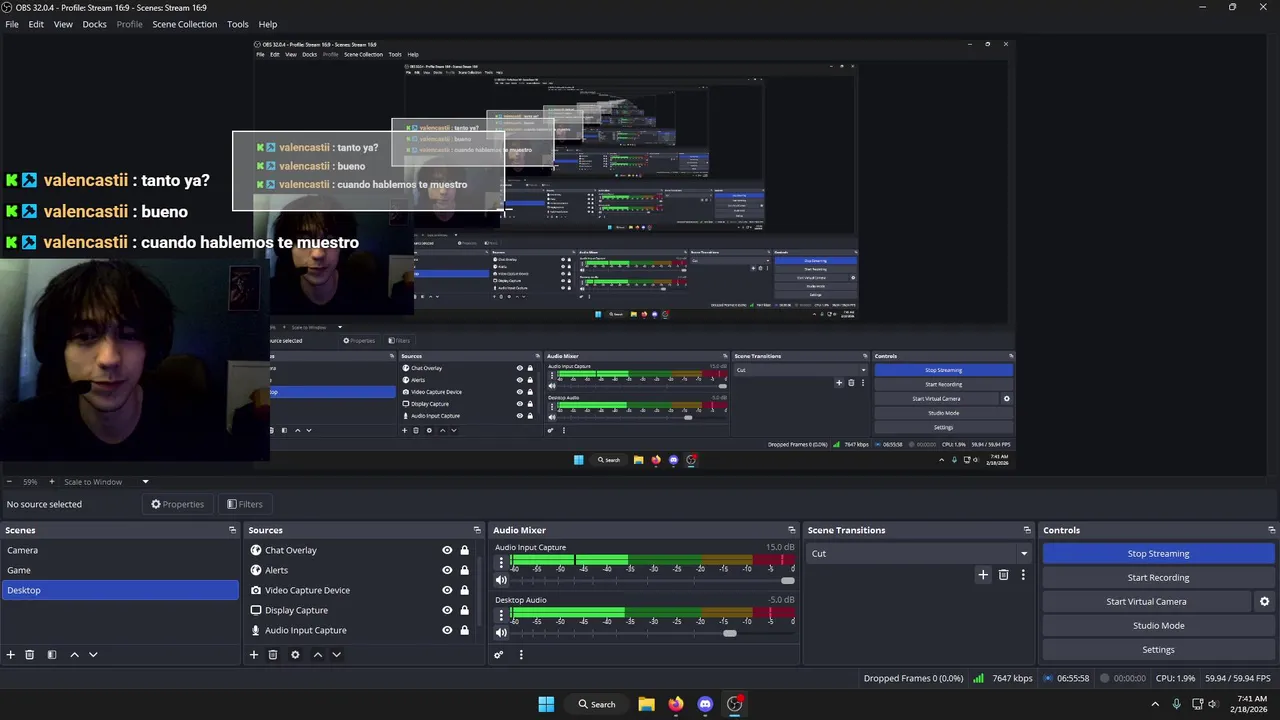Add a configurable transition with plus icon
Viewport: 1280px width, 720px height.
tap(983, 575)
